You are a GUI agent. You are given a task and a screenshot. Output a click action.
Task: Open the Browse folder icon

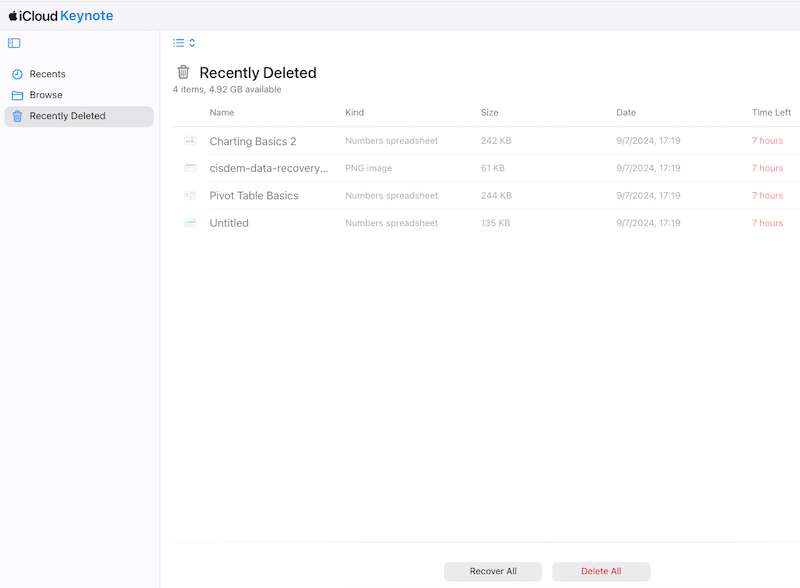(17, 94)
